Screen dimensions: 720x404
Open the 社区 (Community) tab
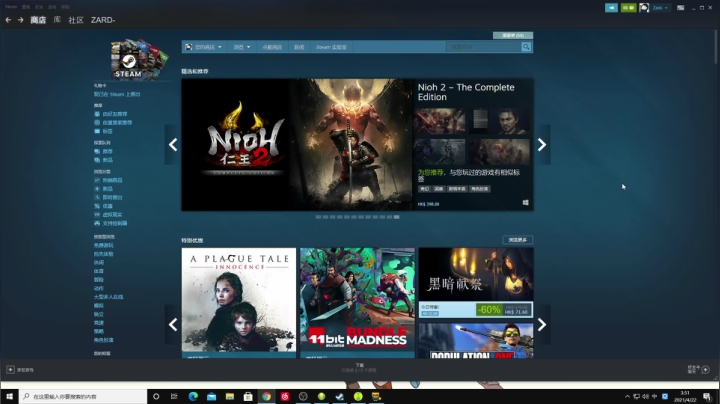click(76, 20)
